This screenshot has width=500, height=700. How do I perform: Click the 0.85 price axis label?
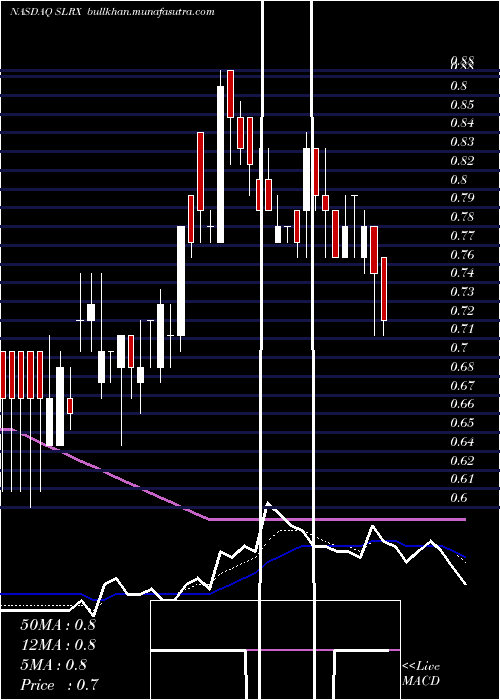click(x=462, y=105)
